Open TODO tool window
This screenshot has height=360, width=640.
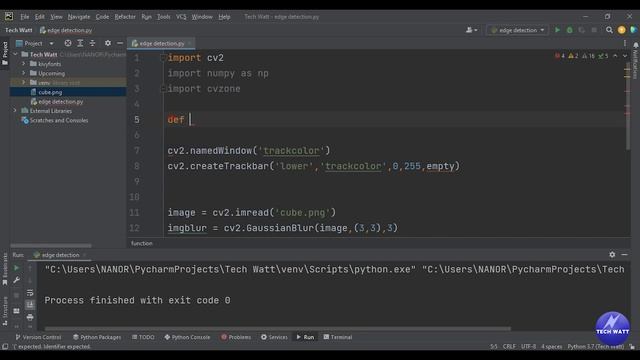coord(143,337)
